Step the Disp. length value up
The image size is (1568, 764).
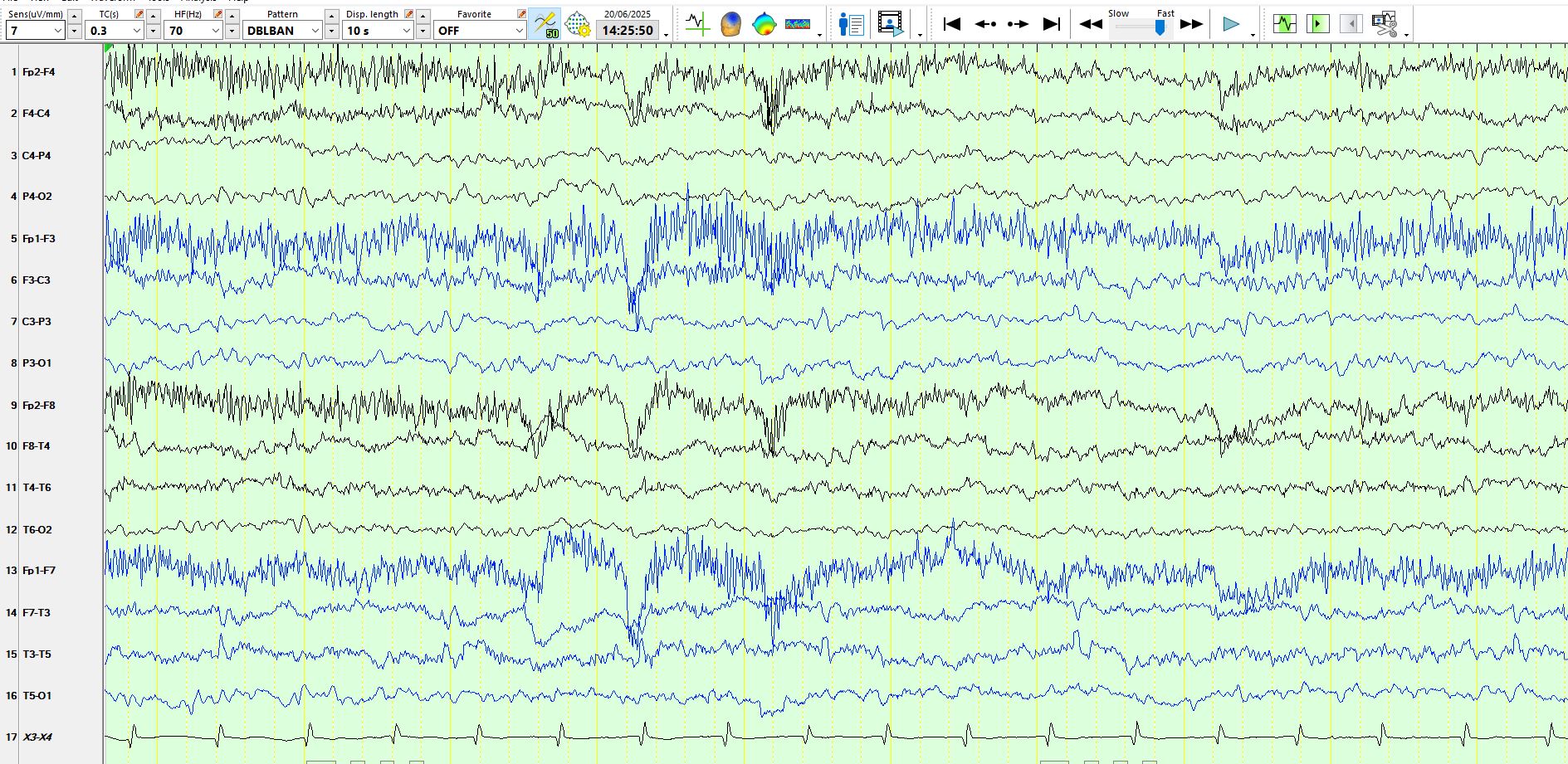(423, 16)
